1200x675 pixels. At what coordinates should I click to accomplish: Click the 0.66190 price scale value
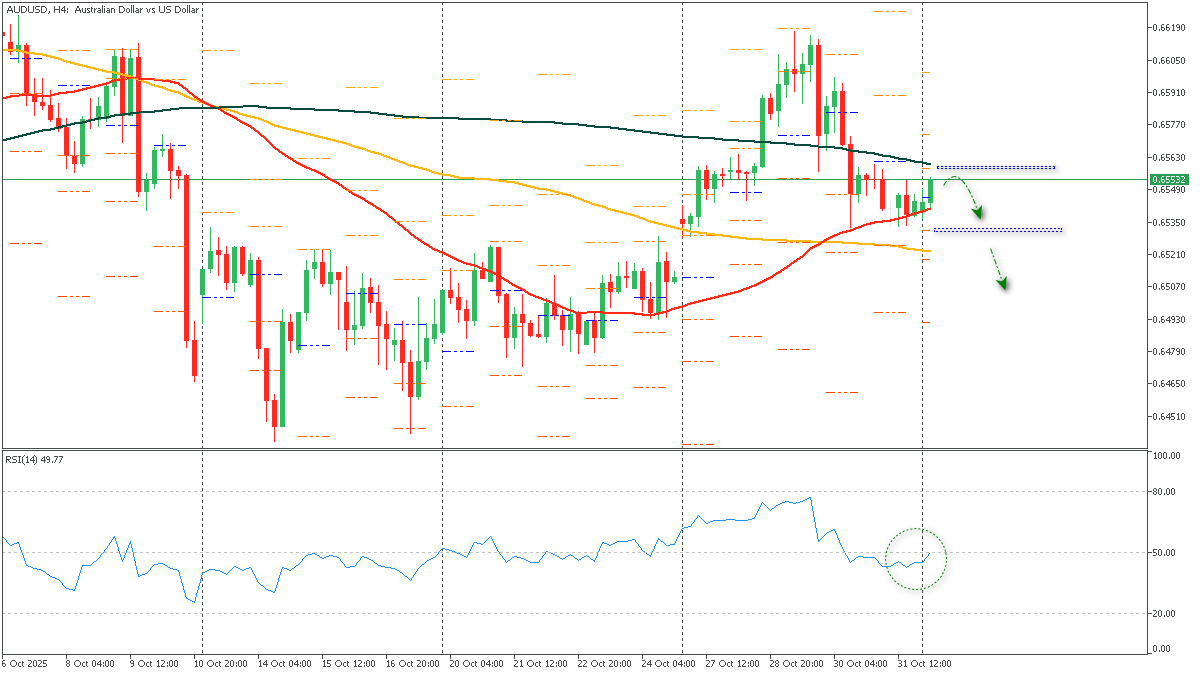[x=1169, y=29]
